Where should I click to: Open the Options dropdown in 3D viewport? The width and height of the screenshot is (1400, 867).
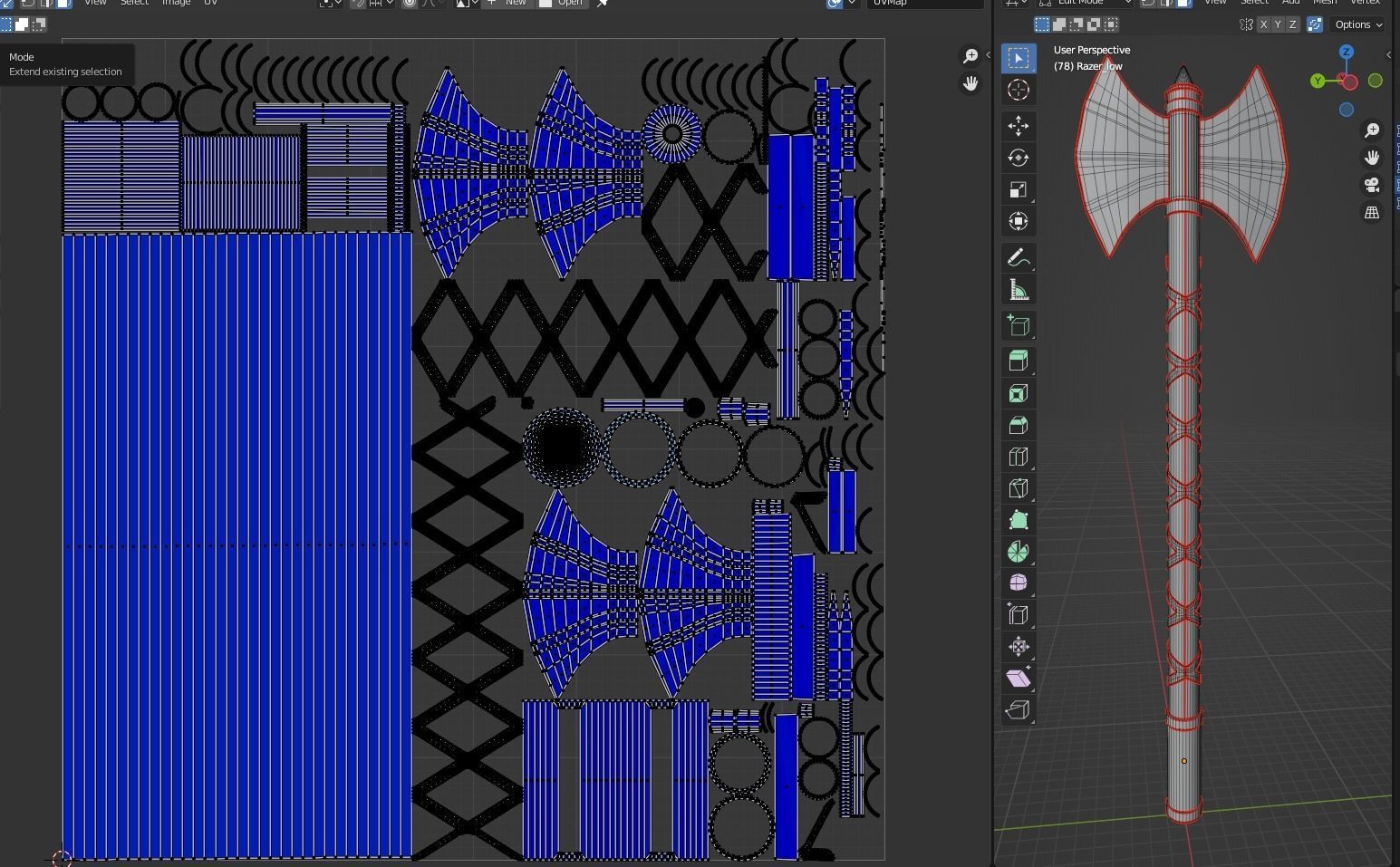pyautogui.click(x=1358, y=24)
